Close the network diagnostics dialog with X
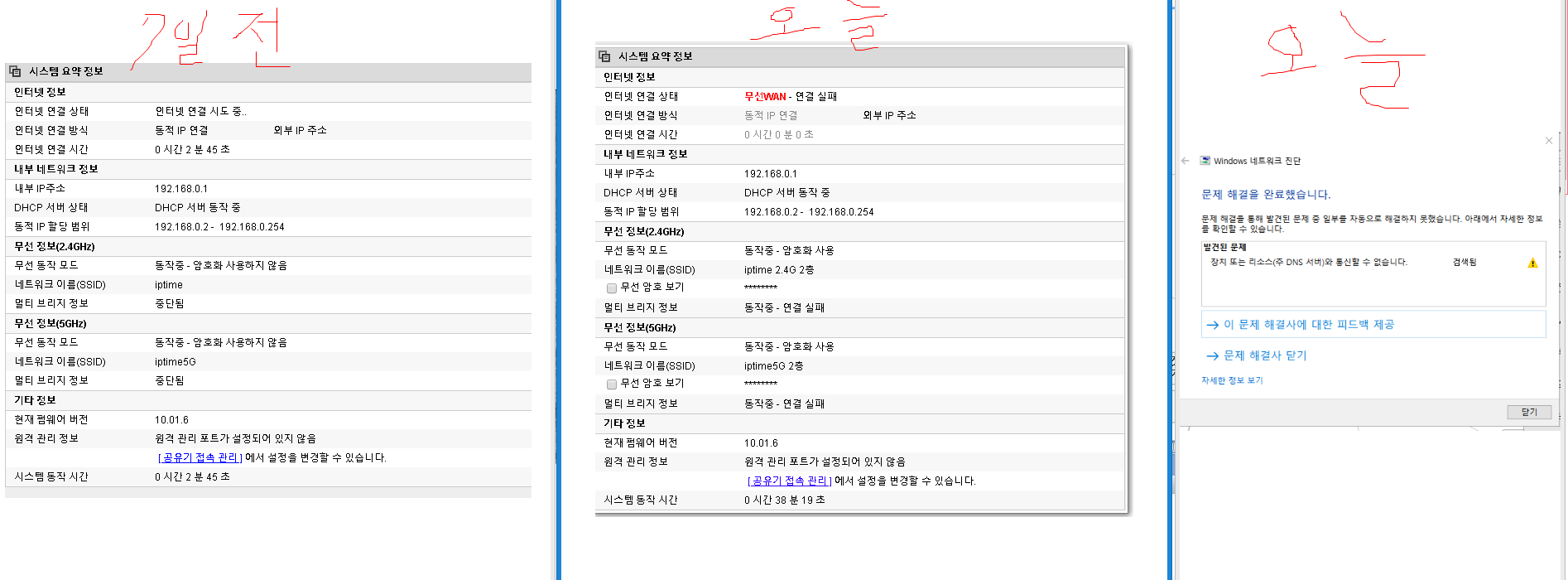This screenshot has height=580, width=1568. [1549, 141]
